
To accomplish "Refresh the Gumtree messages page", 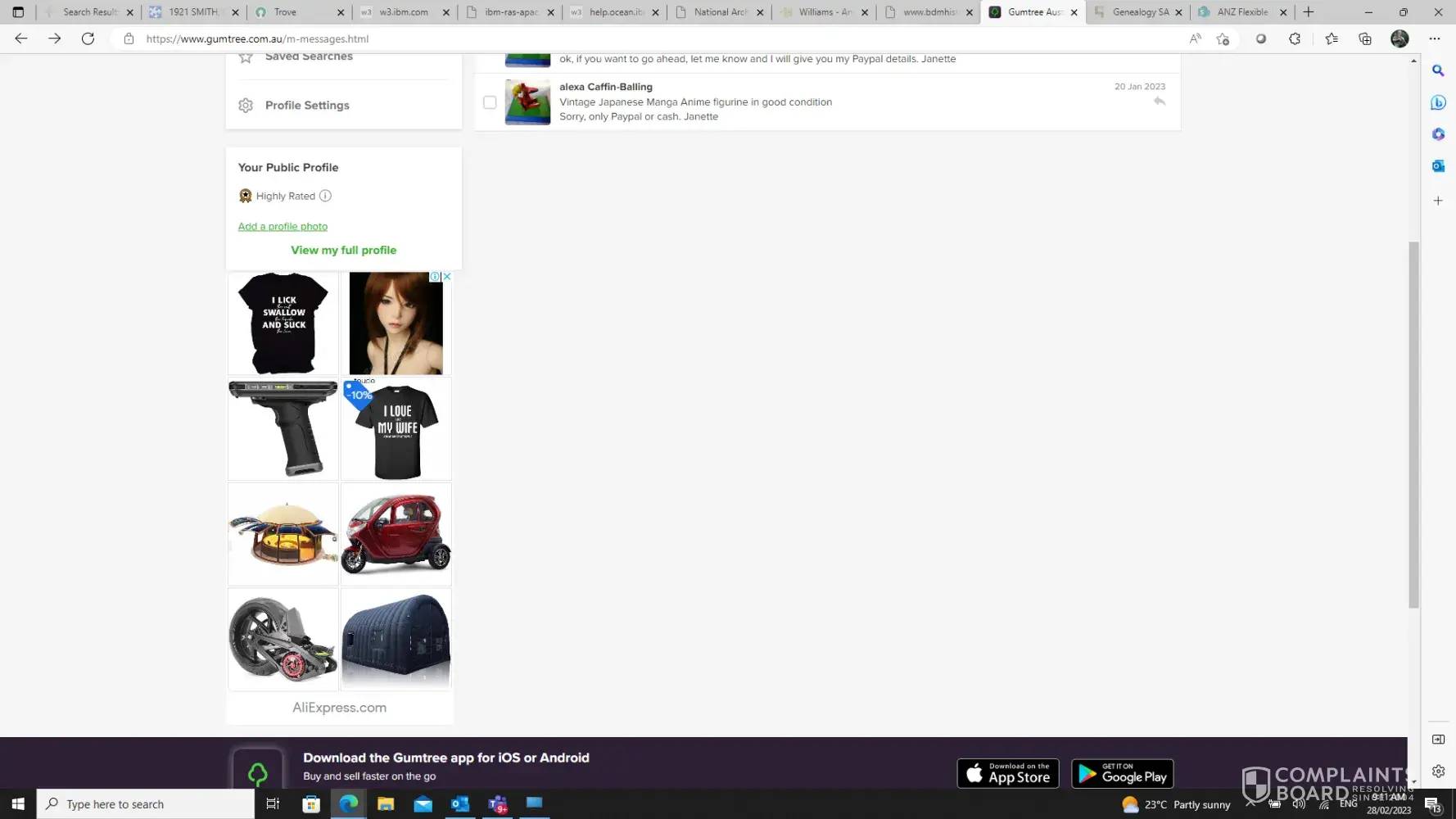I will (88, 38).
